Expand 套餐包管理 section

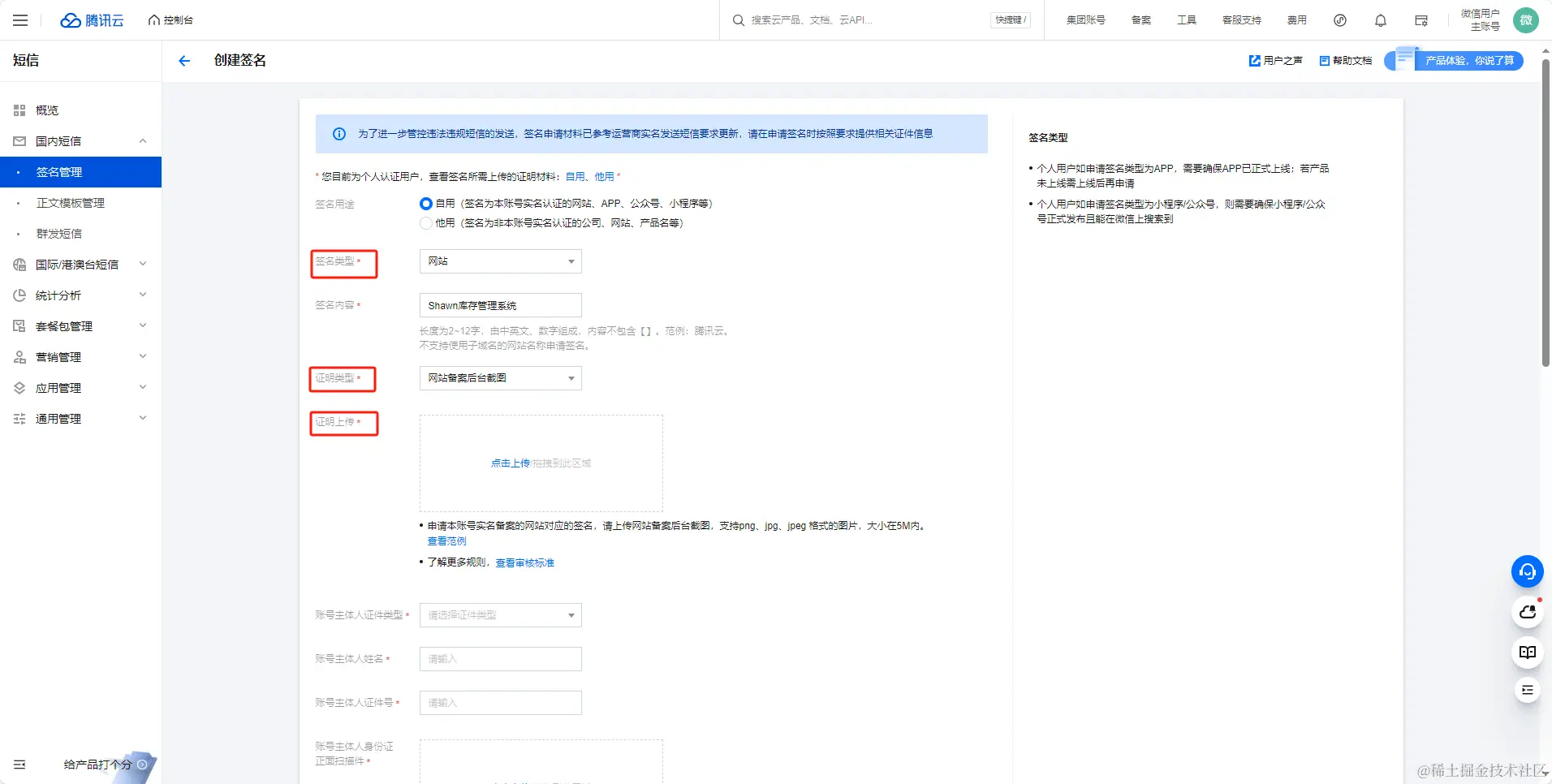click(81, 326)
